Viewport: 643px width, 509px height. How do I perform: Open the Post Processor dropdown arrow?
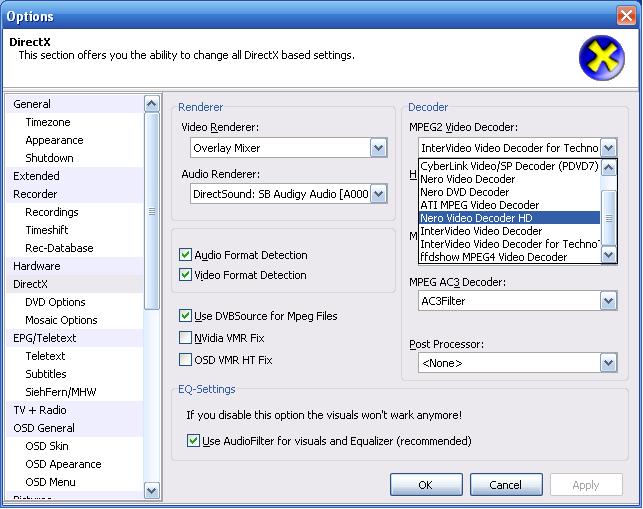(x=609, y=363)
